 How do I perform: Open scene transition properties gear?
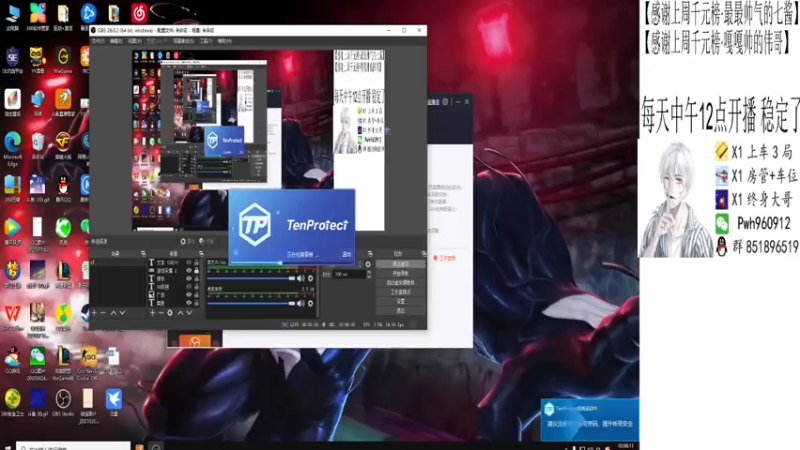coord(368,264)
